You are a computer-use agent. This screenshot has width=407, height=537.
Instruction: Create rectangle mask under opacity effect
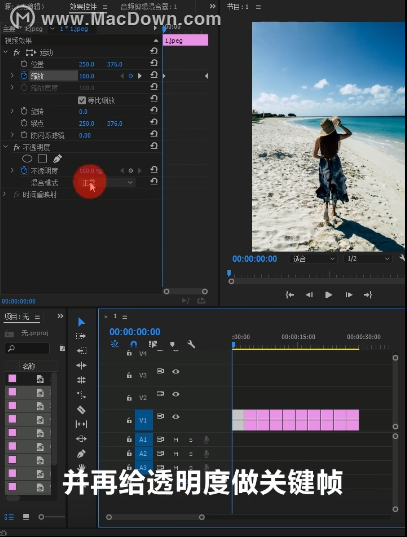click(x=42, y=159)
